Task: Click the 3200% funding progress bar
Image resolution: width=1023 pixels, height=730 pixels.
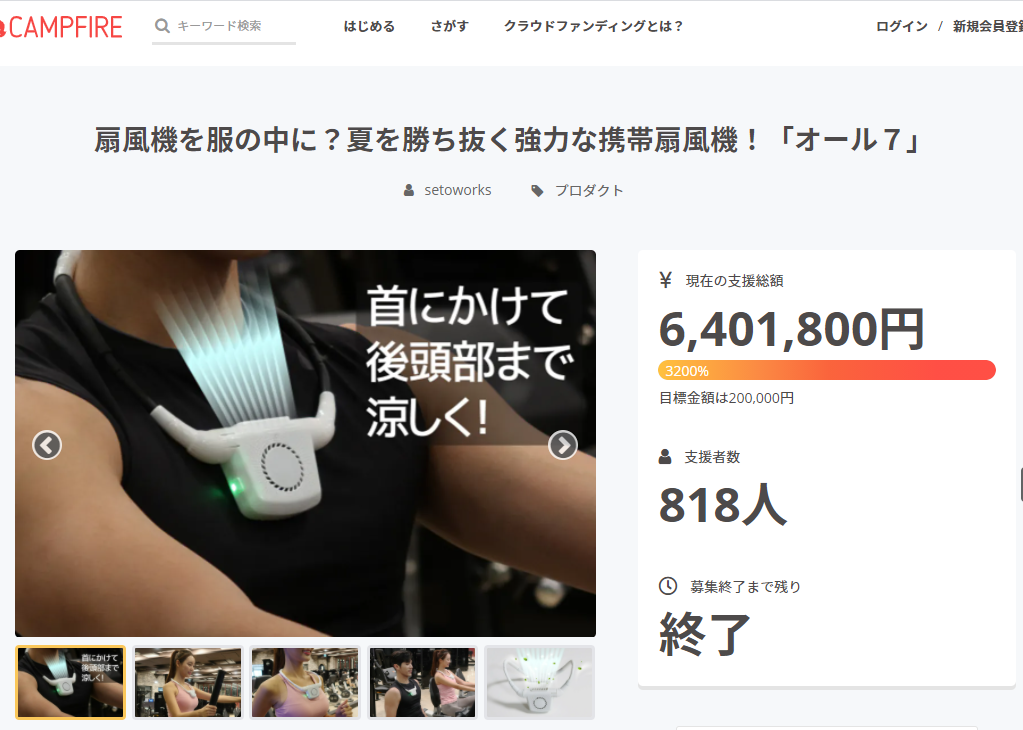Action: 827,370
